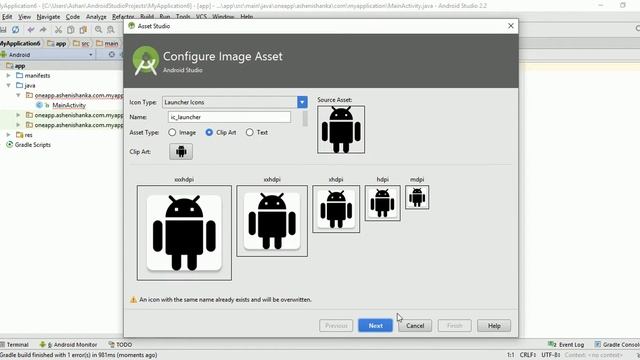Viewport: 640px width, 360px height.
Task: Expand the manifests folder arrow
Action: click(x=9, y=76)
